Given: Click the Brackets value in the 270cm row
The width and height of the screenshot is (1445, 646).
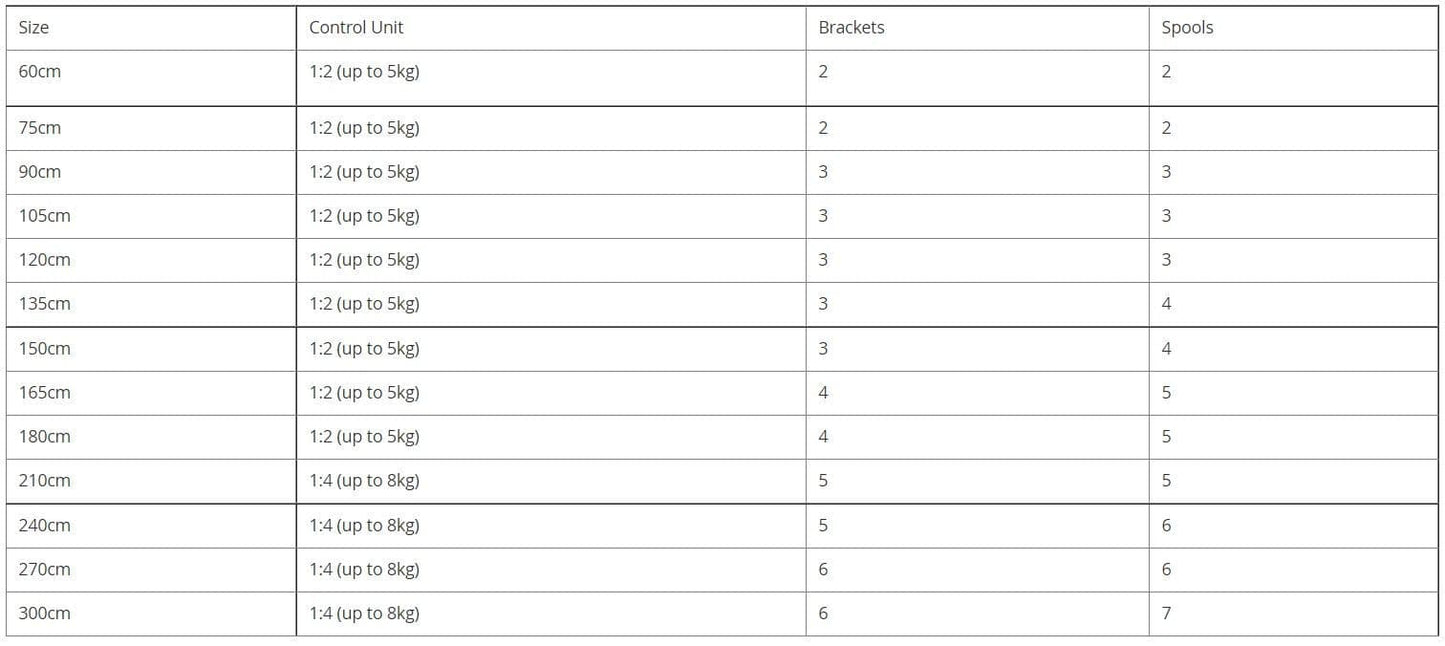Looking at the screenshot, I should pyautogui.click(x=823, y=569).
